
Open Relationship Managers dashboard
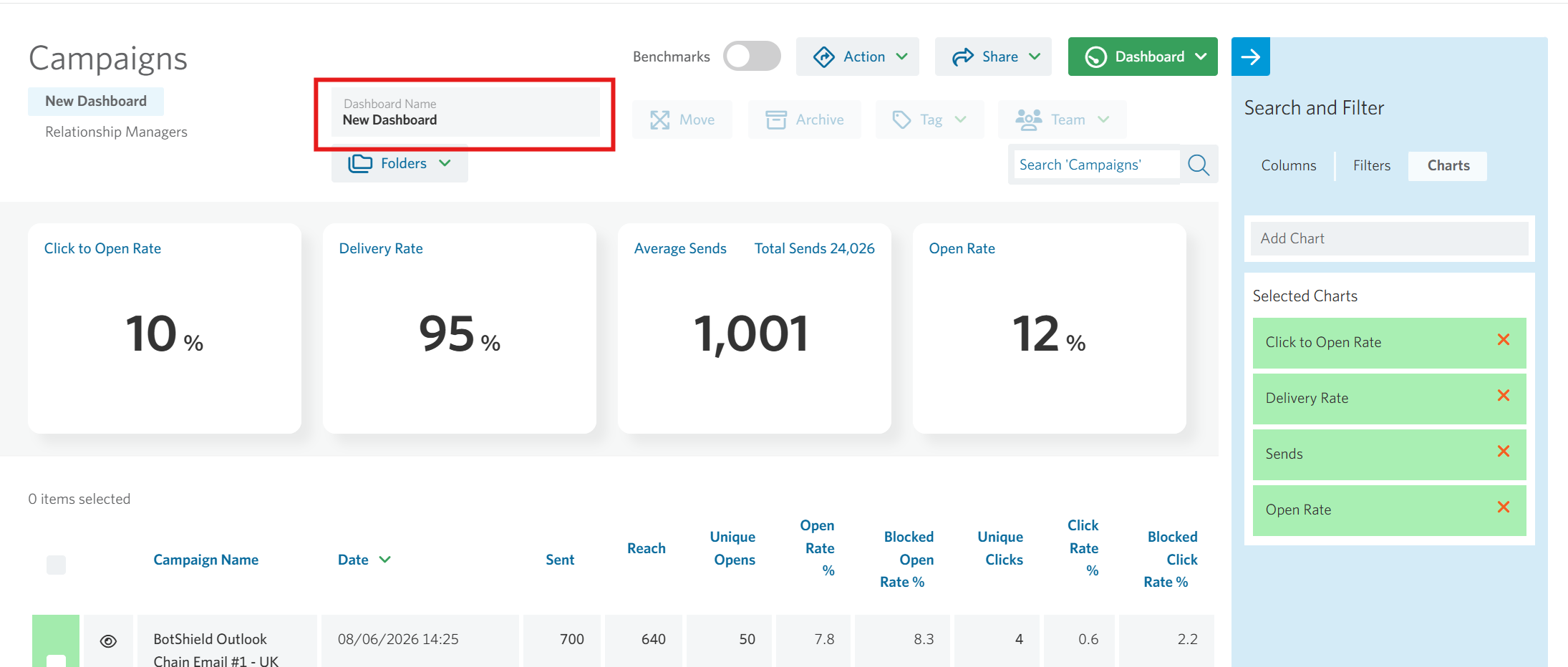[x=116, y=132]
